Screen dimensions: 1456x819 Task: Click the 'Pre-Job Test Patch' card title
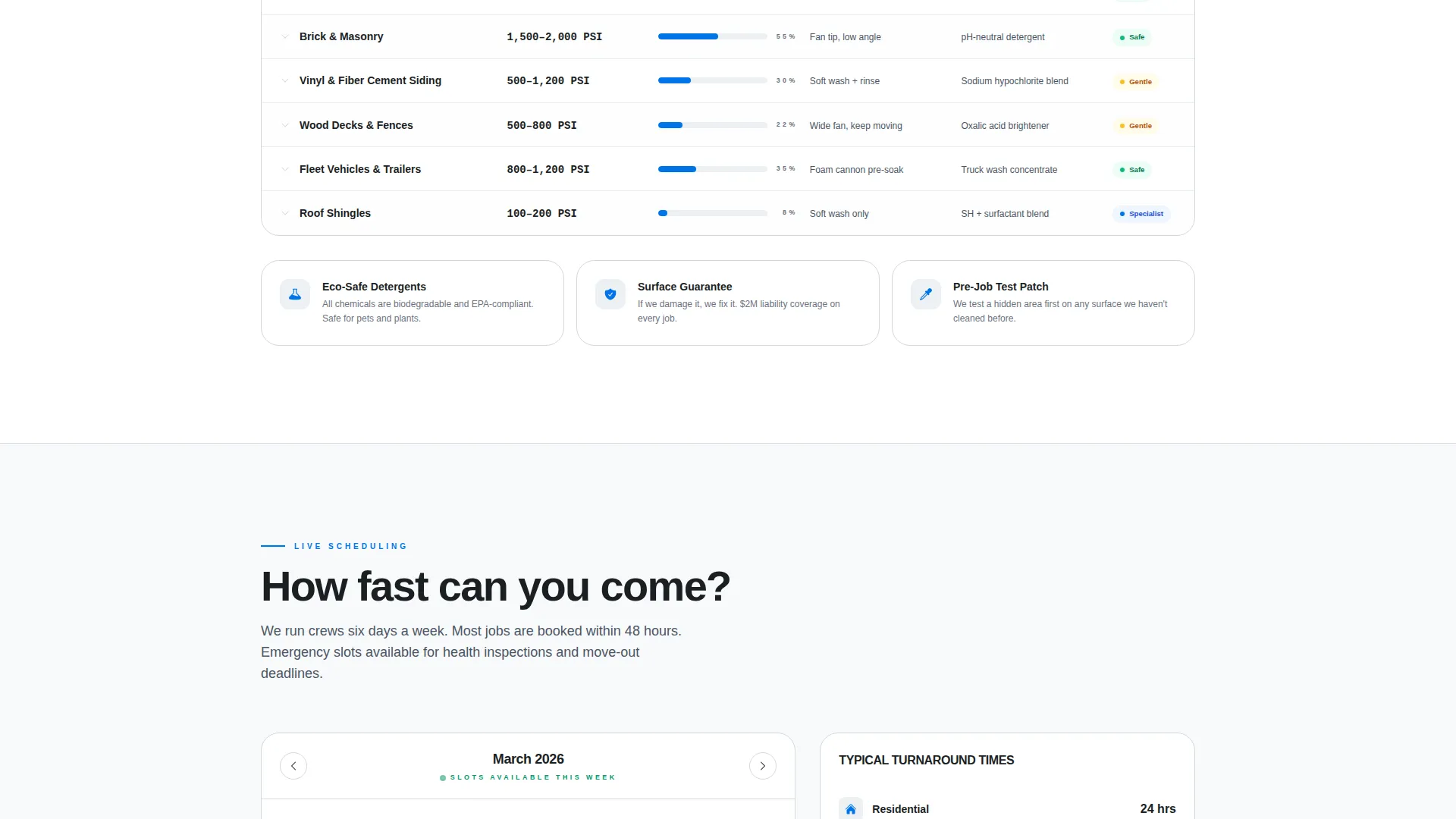(x=1000, y=287)
